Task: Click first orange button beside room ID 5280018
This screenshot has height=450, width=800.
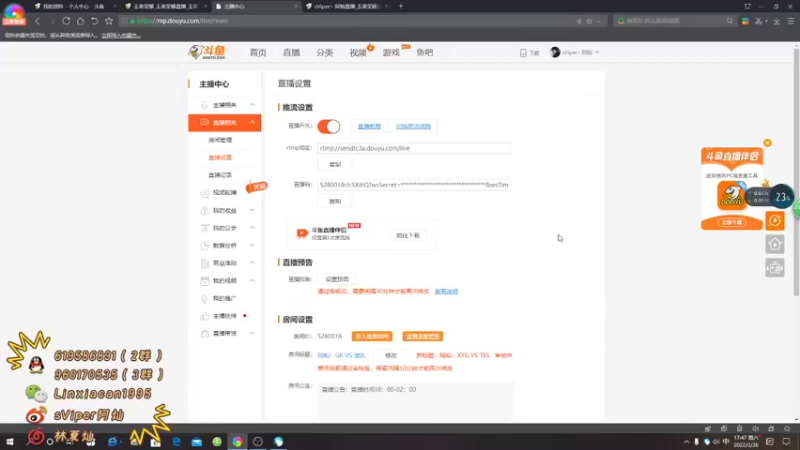Action: pos(372,336)
